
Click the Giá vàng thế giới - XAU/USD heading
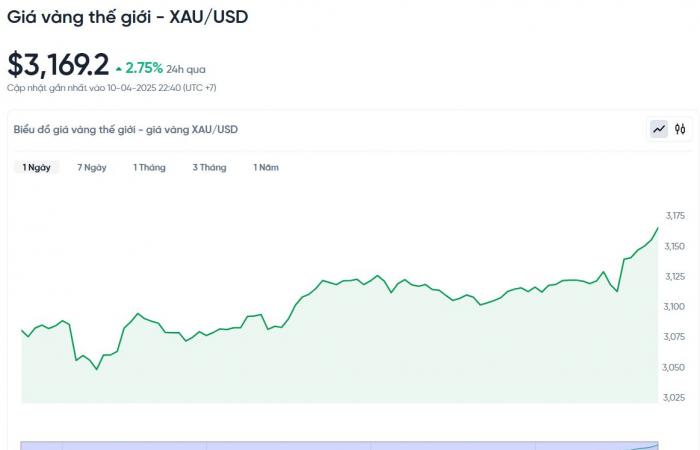128,17
